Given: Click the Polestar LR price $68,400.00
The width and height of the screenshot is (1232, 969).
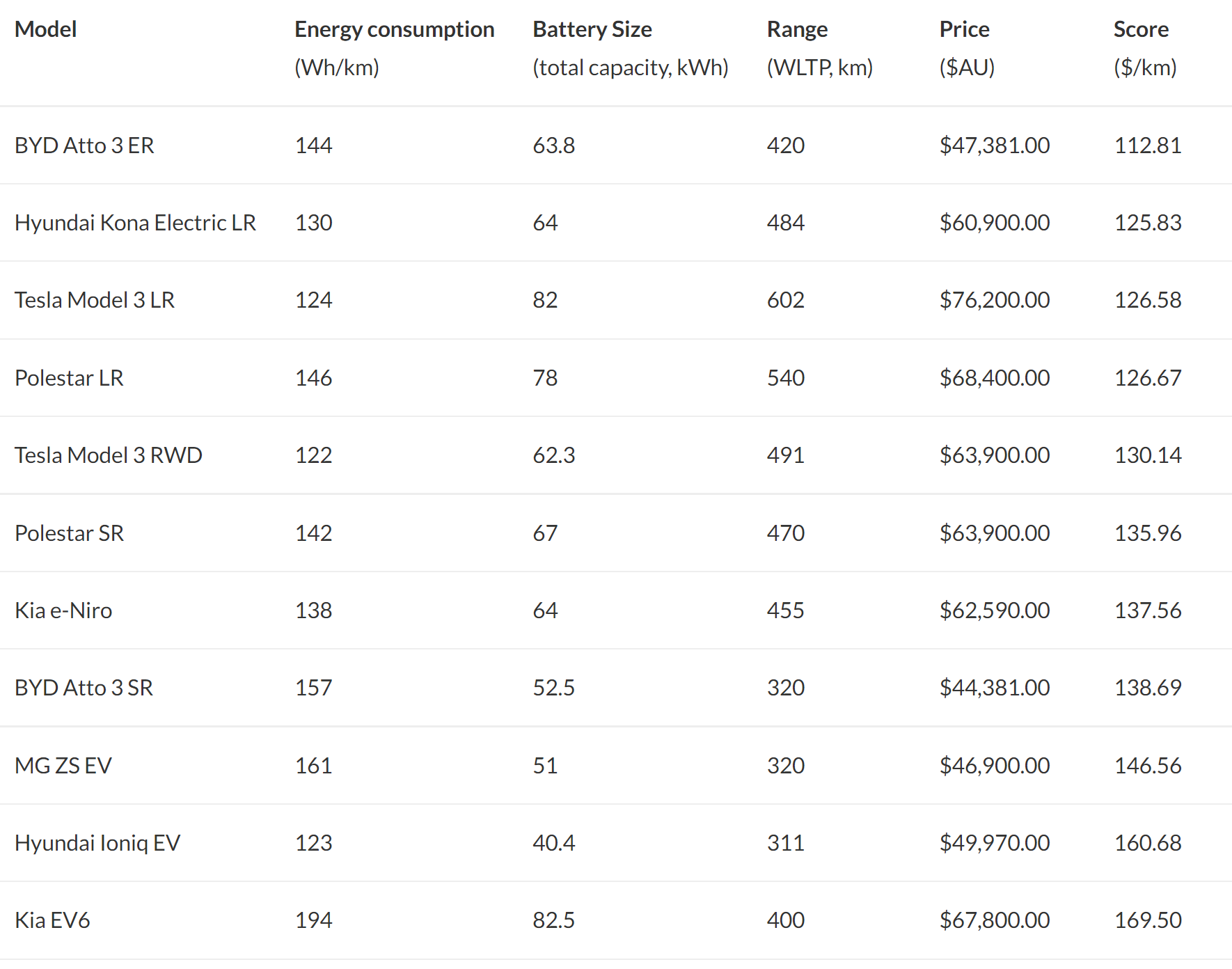Looking at the screenshot, I should pyautogui.click(x=994, y=378).
